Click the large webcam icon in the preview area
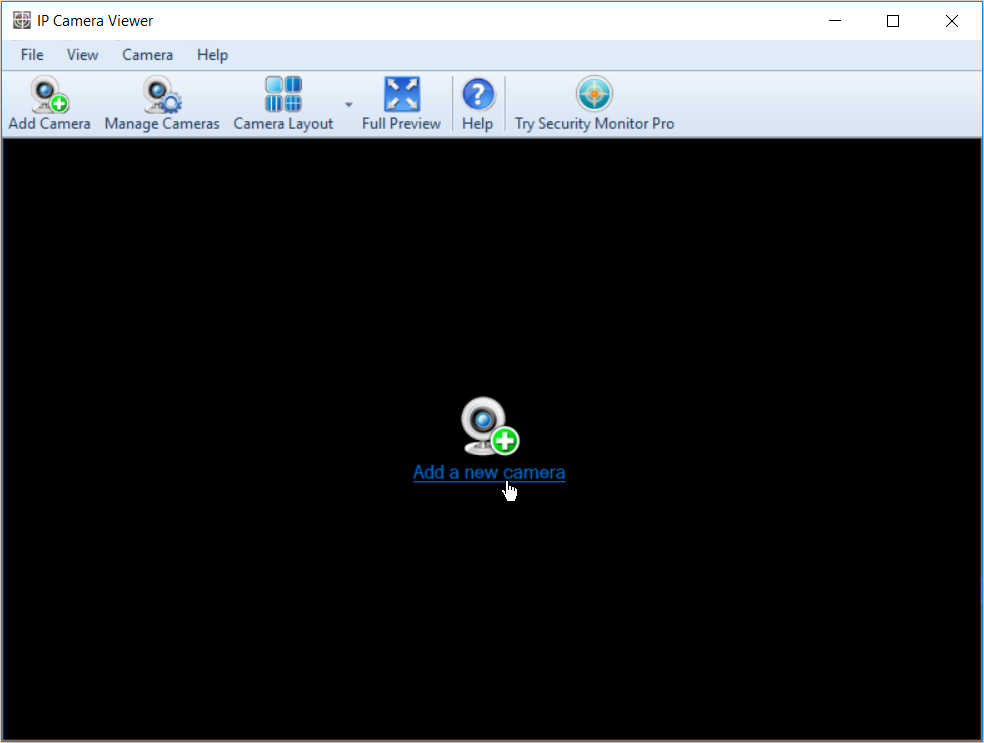This screenshot has width=984, height=743. click(x=489, y=425)
